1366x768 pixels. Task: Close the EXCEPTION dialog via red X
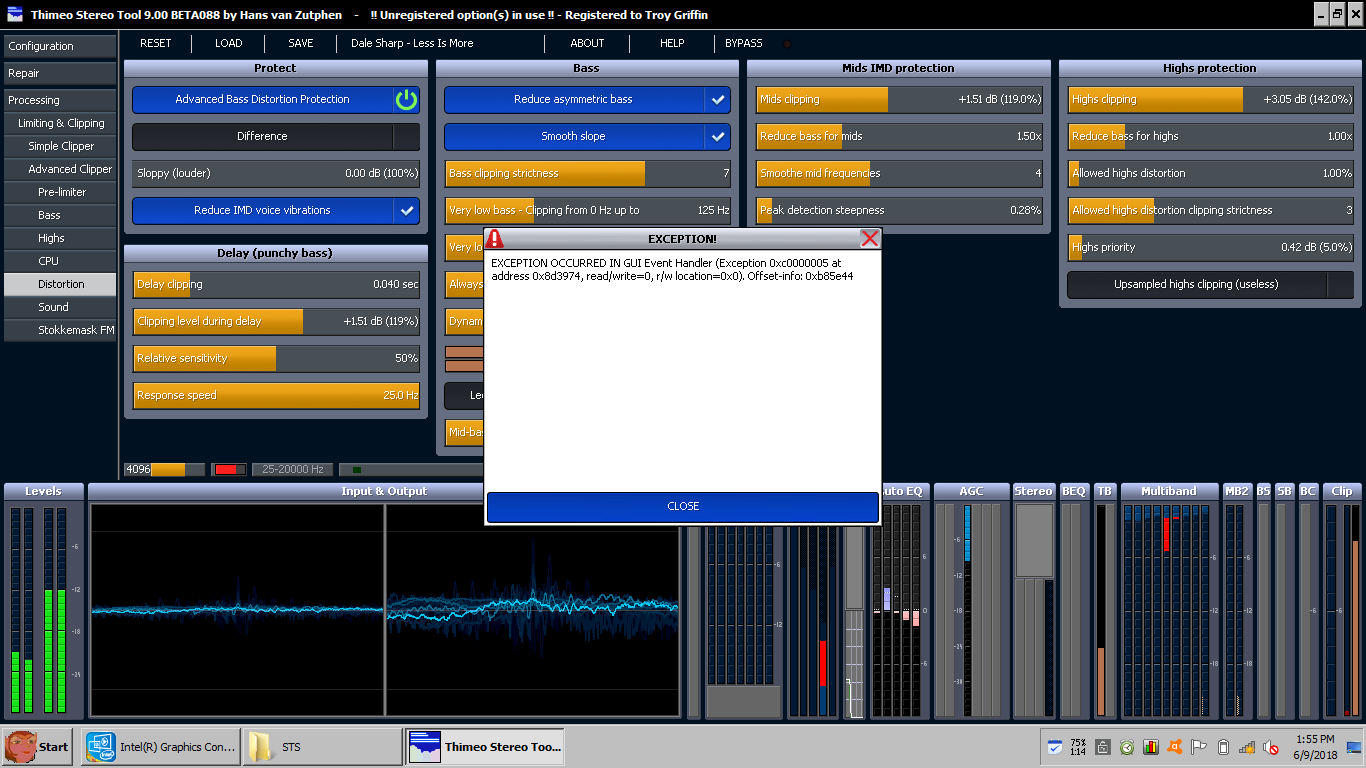click(870, 238)
